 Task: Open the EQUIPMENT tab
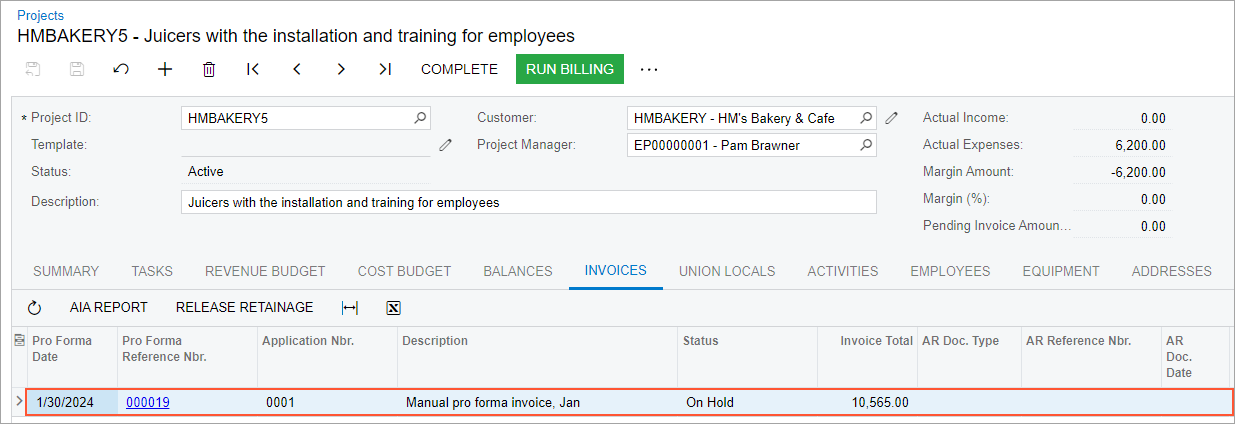(1061, 271)
